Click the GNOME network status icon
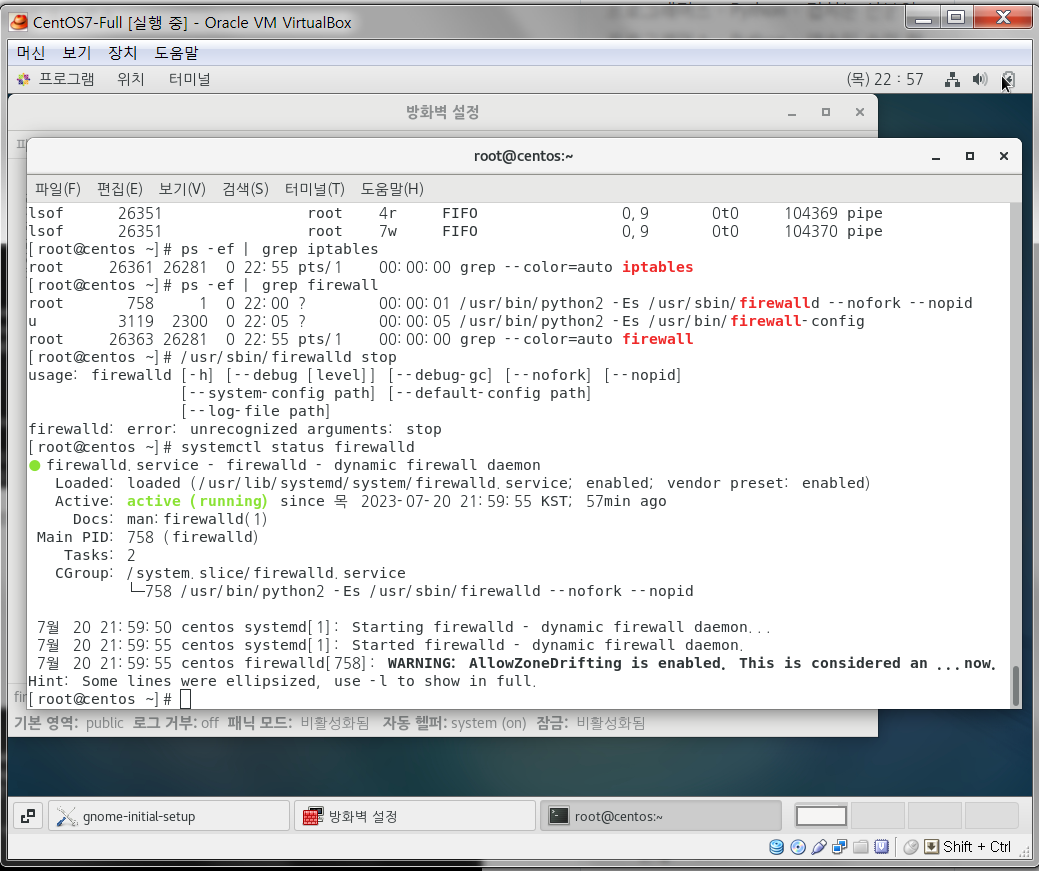Viewport: 1039px width, 871px height. 952,80
